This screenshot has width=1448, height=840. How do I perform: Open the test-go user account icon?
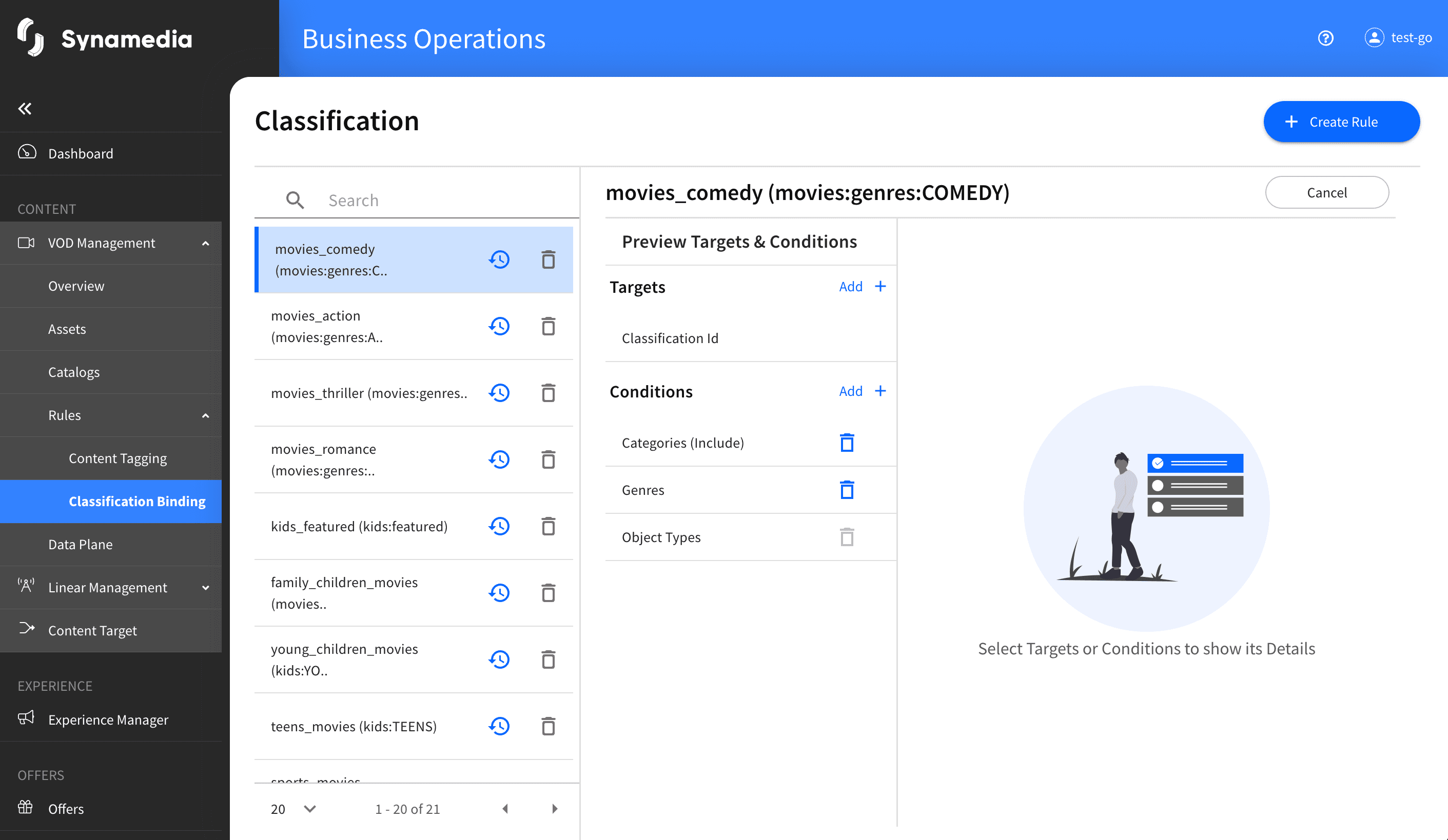(x=1374, y=38)
